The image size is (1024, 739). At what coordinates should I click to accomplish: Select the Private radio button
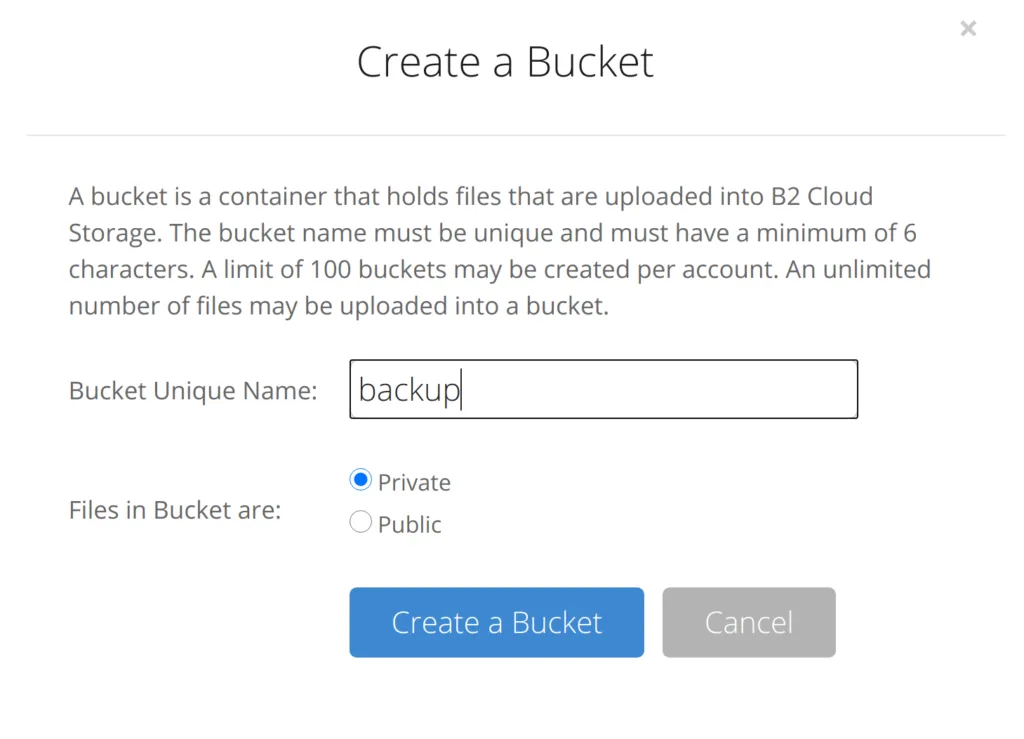tap(360, 481)
